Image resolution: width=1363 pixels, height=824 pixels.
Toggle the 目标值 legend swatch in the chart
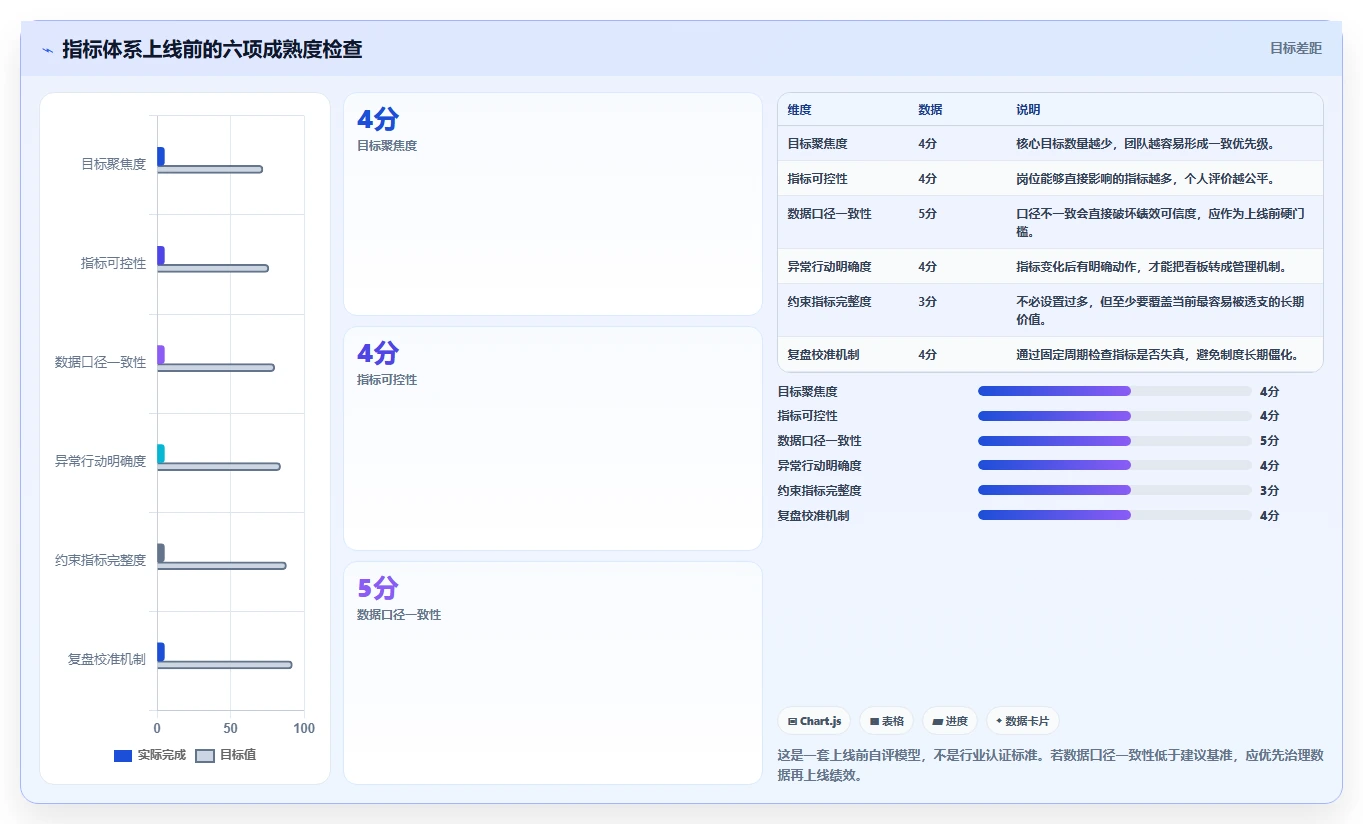pyautogui.click(x=205, y=755)
